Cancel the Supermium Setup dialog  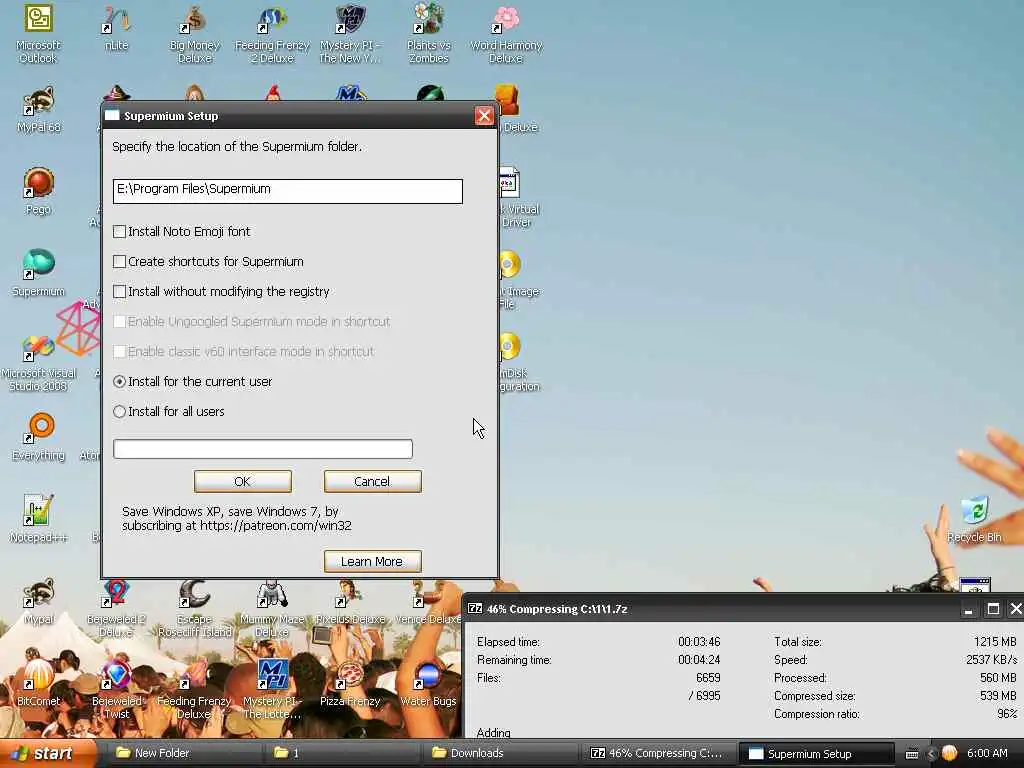372,481
